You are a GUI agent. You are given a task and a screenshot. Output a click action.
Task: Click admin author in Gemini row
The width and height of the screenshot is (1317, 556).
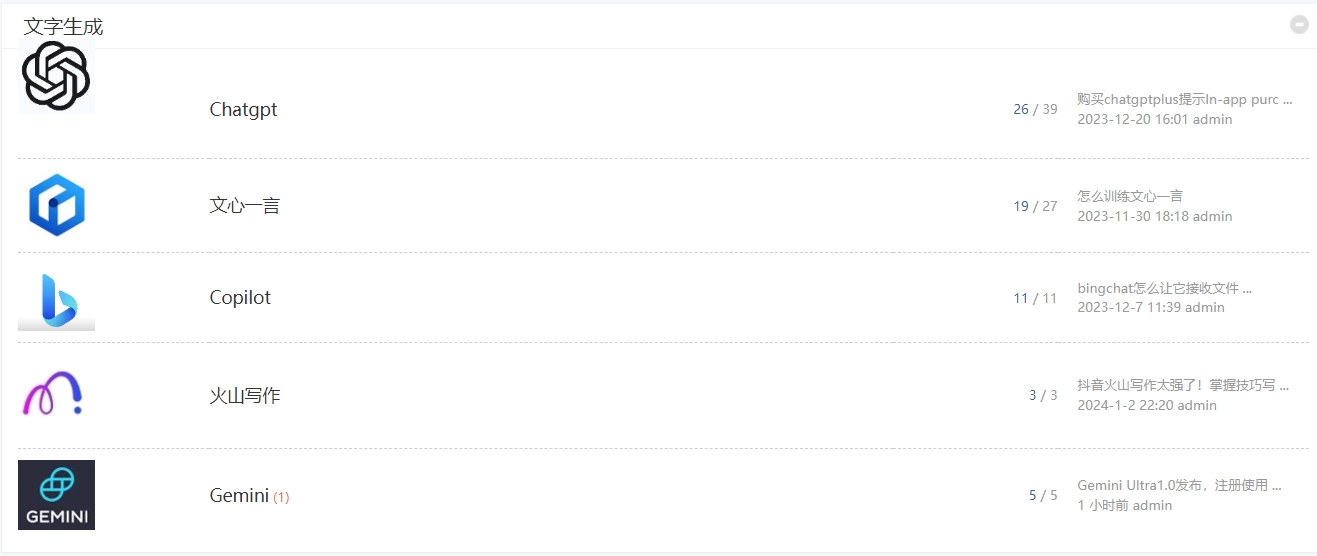click(x=1152, y=506)
